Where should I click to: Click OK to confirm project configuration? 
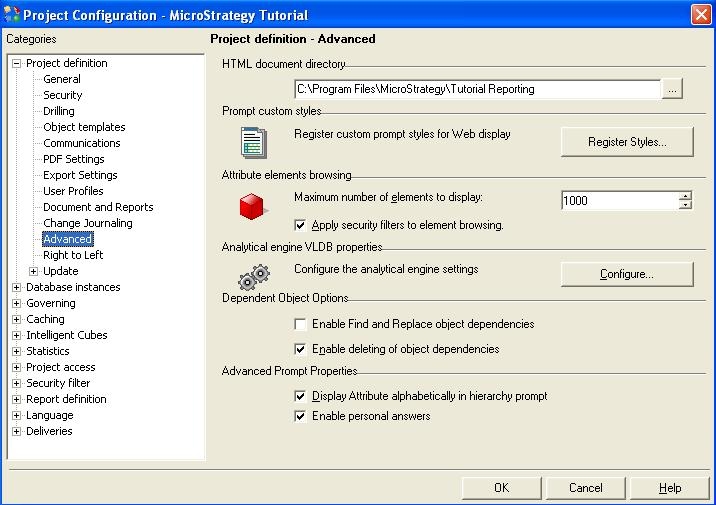(x=501, y=488)
